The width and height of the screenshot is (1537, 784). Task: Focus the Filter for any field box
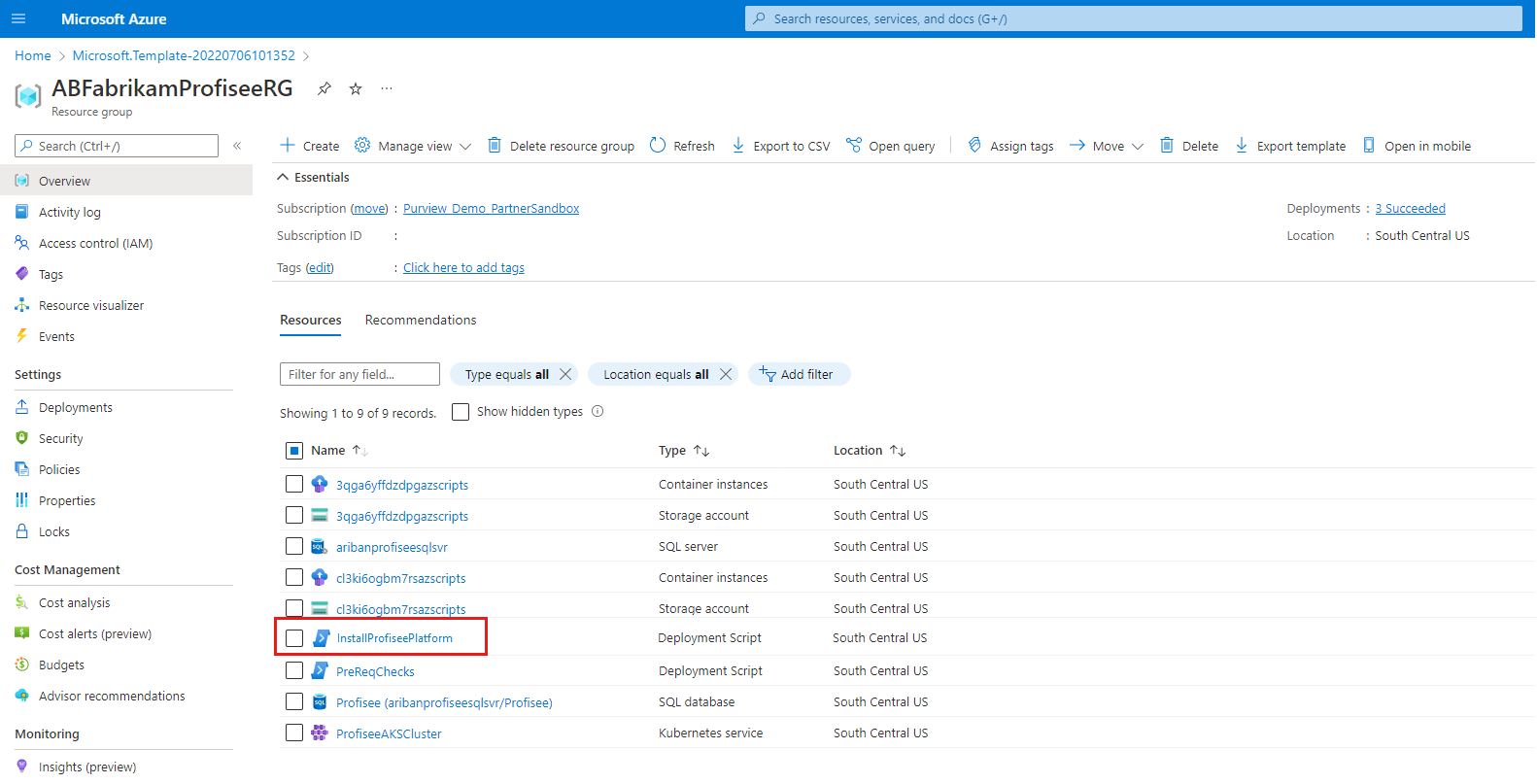359,374
